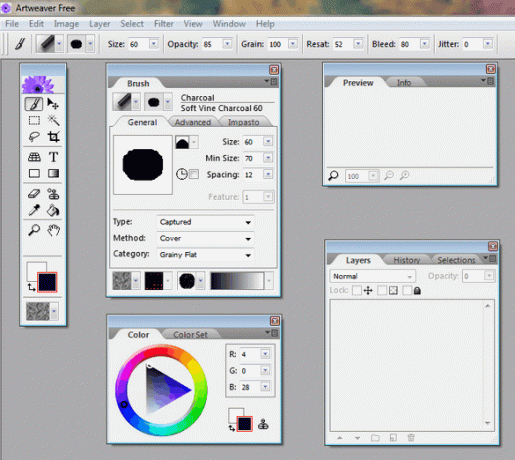Screen dimensions: 515x460
Task: Pick the Eyedropper tool
Action: (34, 210)
